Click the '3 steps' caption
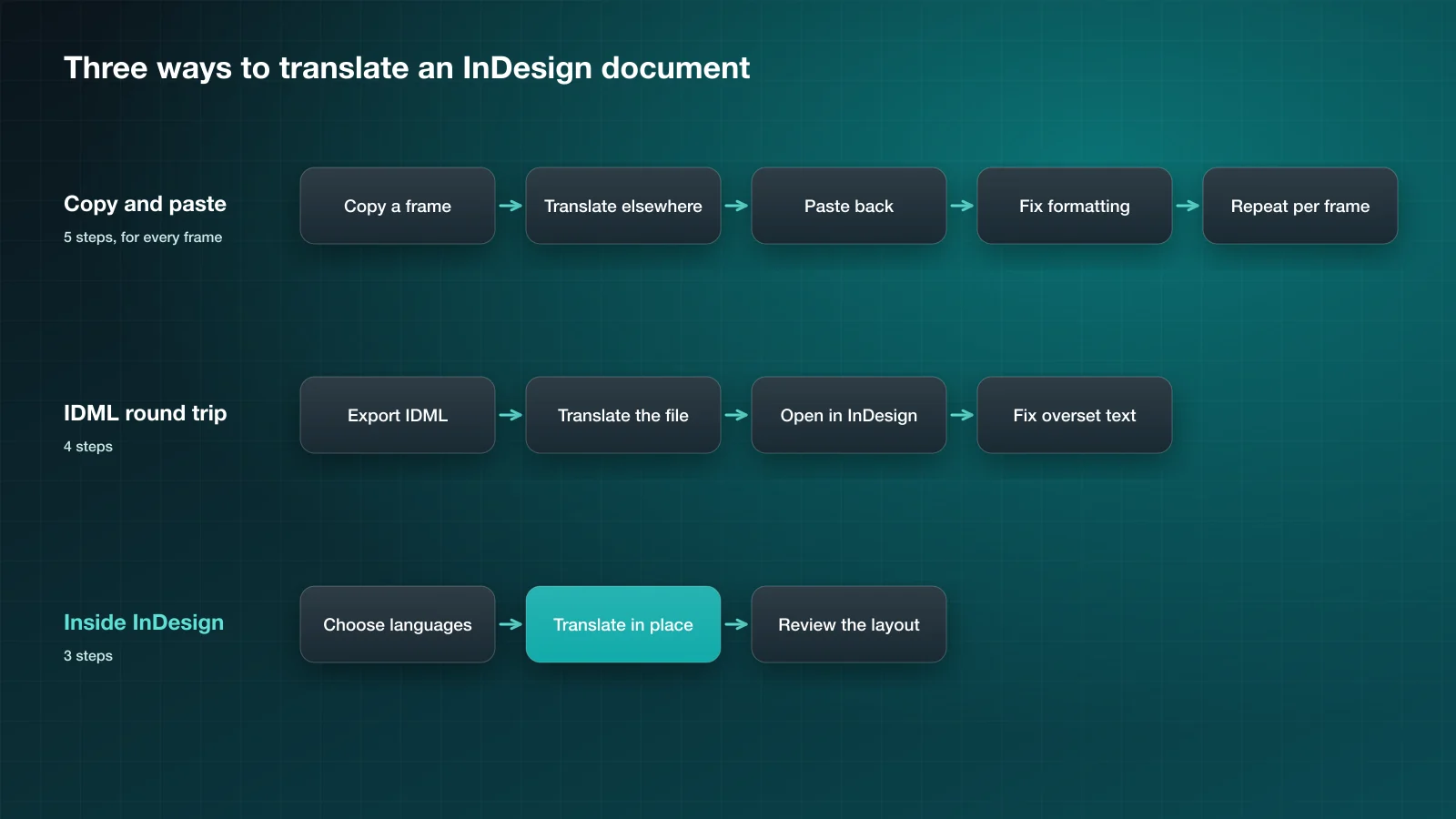This screenshot has height=819, width=1456. pyautogui.click(x=88, y=655)
